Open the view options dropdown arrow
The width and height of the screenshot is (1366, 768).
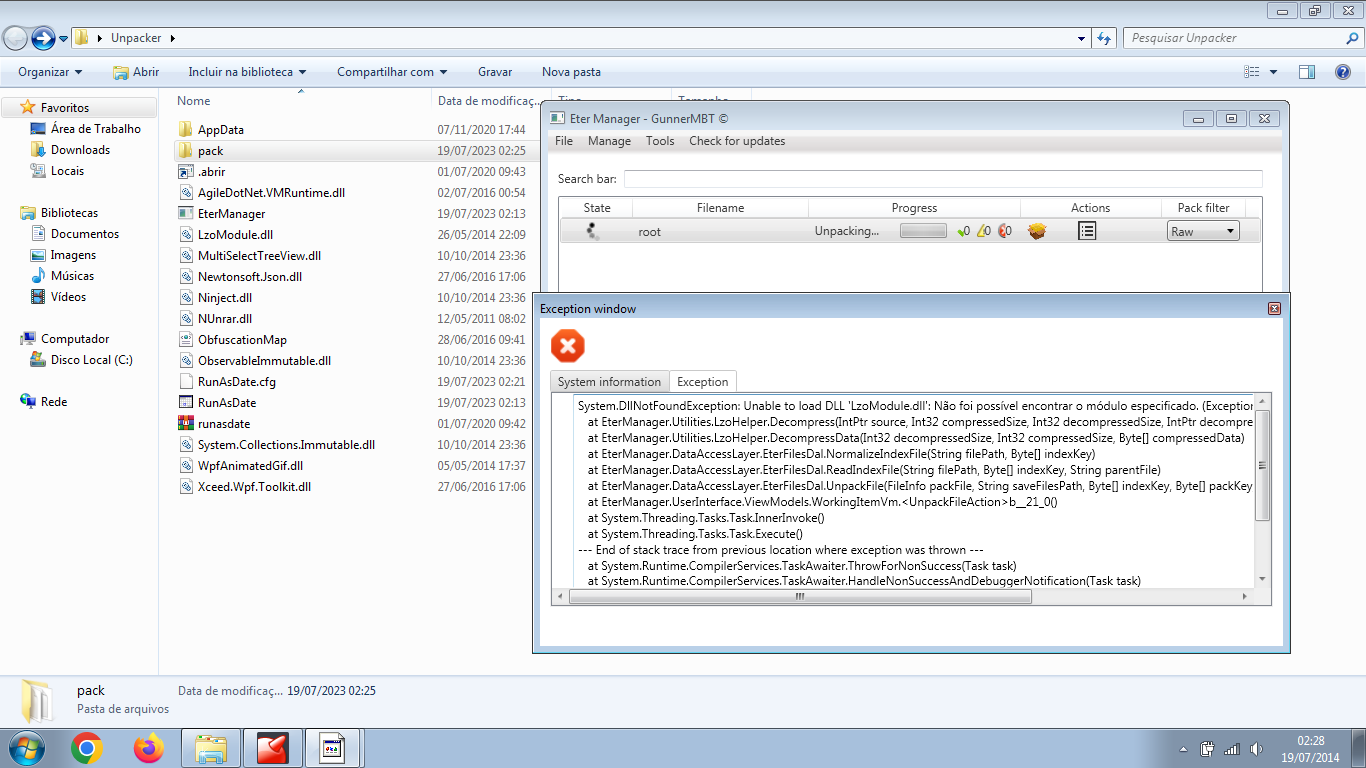coord(1273,72)
